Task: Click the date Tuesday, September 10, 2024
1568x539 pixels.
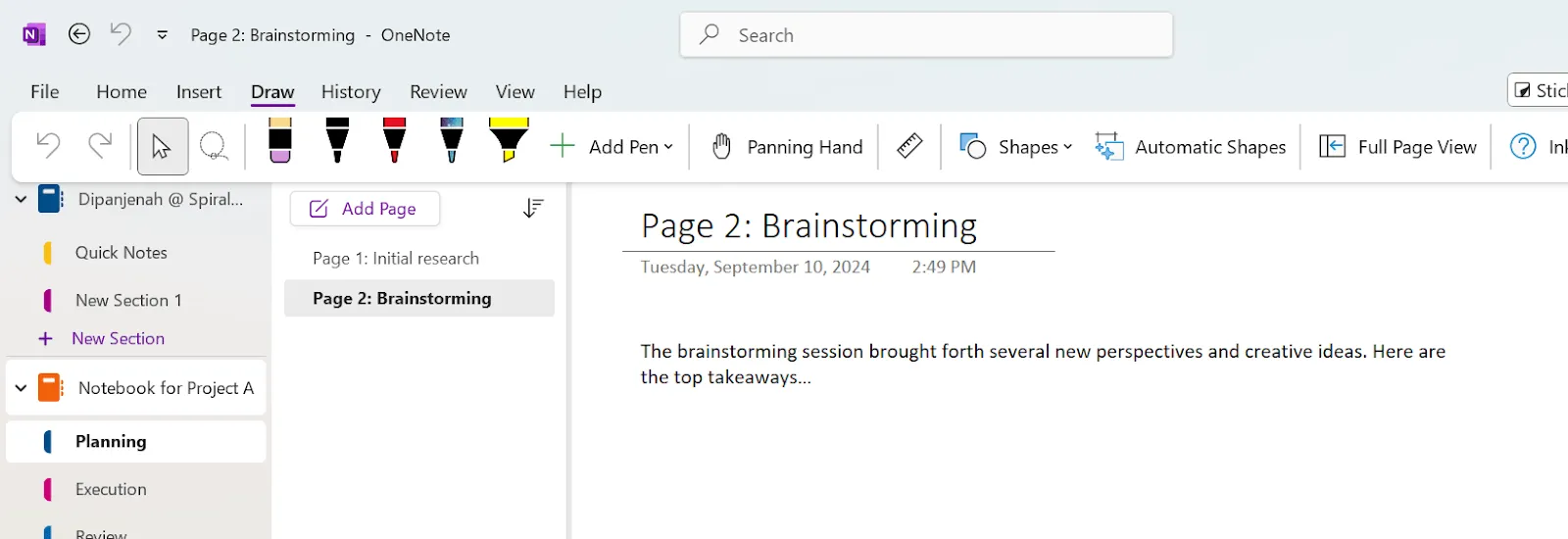Action: click(x=755, y=267)
